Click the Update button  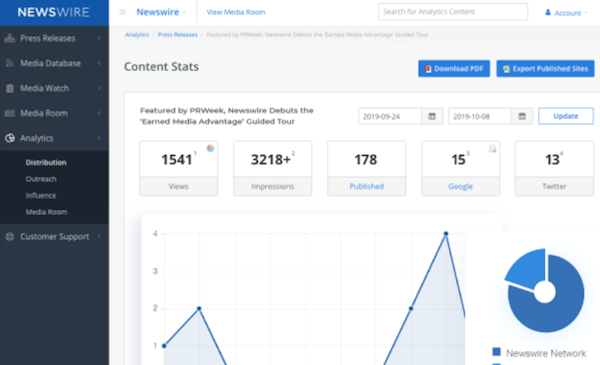566,116
